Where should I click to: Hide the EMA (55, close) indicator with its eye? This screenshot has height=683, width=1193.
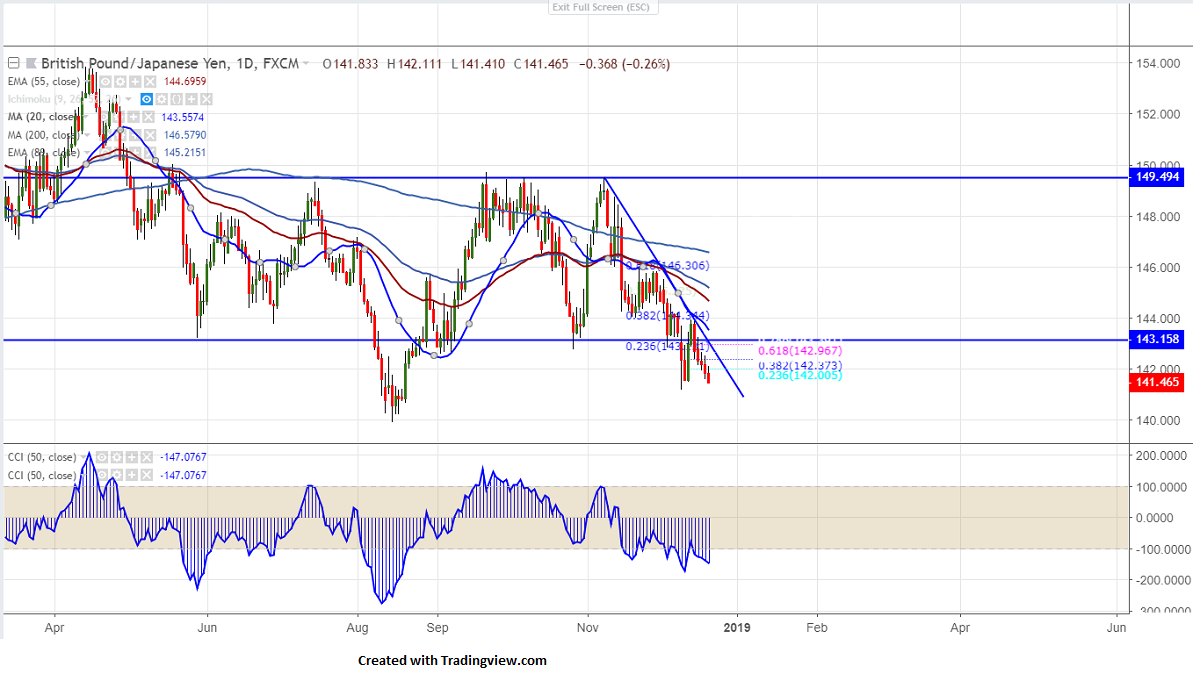tap(105, 81)
